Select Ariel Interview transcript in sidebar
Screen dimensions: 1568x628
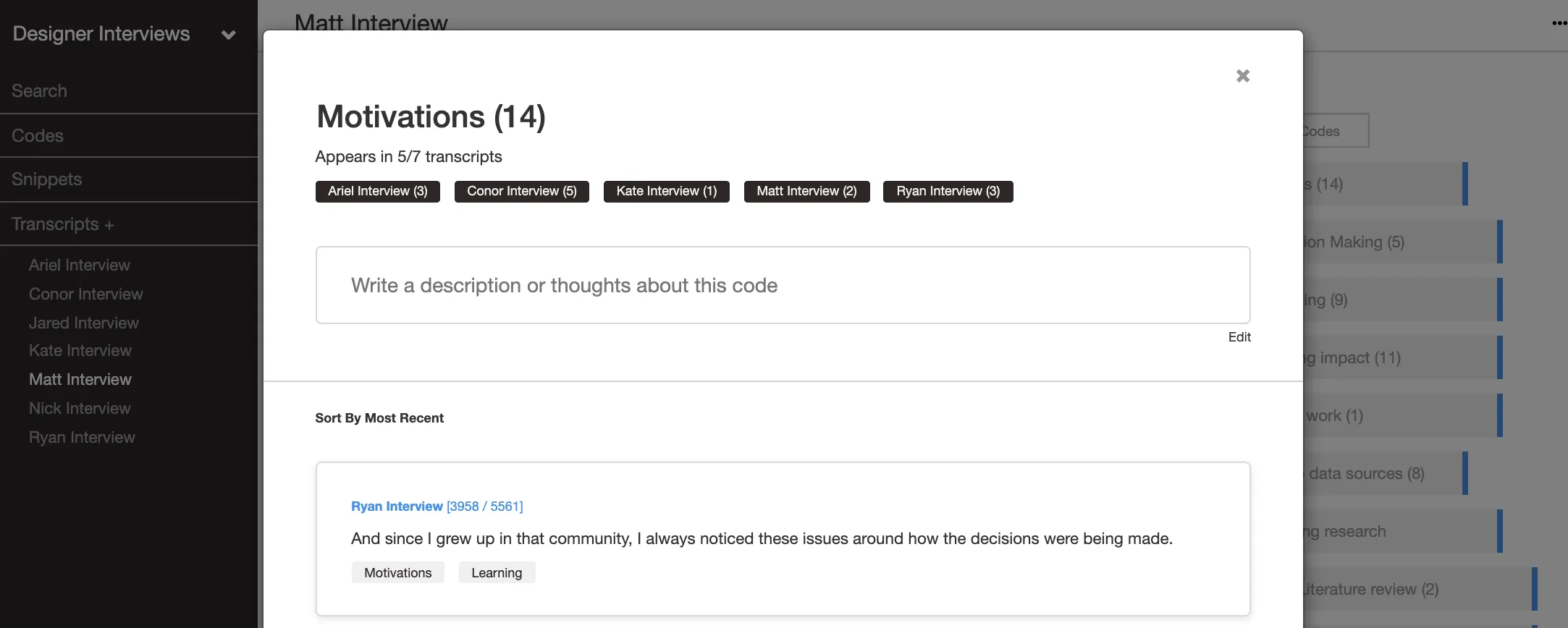click(80, 265)
